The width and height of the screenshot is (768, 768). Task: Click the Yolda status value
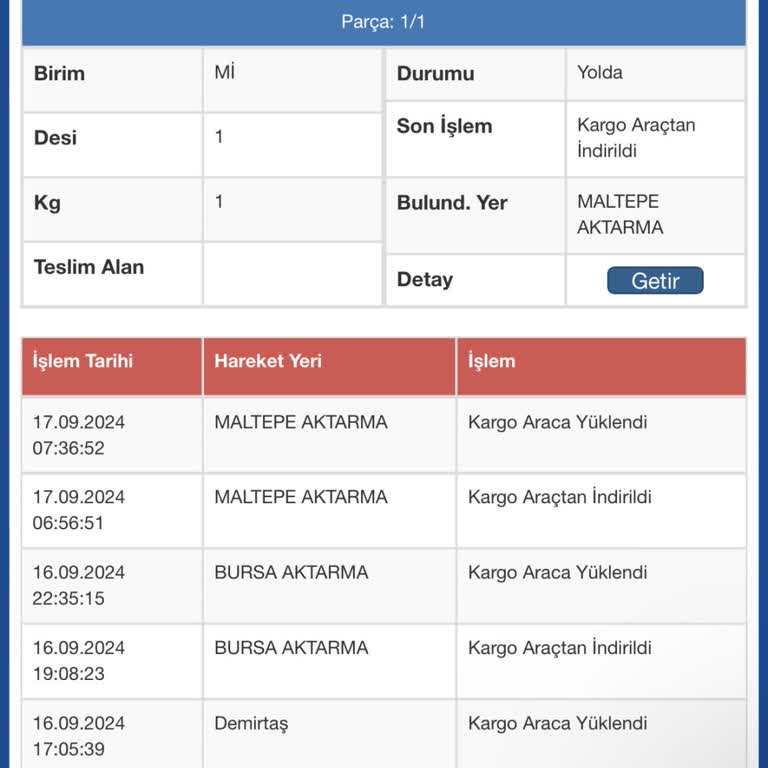click(600, 72)
